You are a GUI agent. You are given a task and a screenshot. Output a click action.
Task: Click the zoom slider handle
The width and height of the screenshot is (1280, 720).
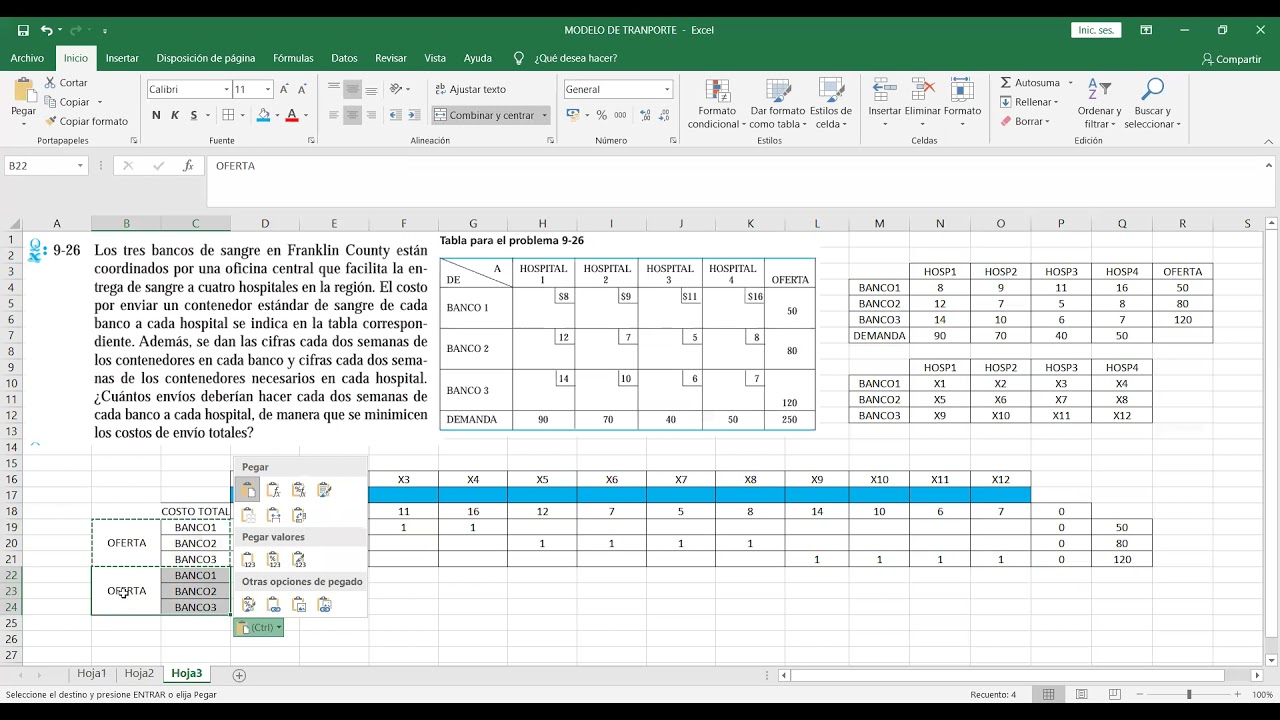click(x=1189, y=694)
